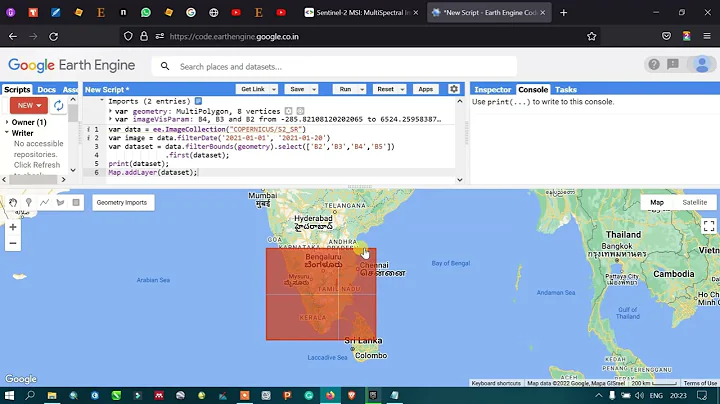The height and width of the screenshot is (404, 720).
Task: Open Windows Start menu
Action: click(9, 395)
